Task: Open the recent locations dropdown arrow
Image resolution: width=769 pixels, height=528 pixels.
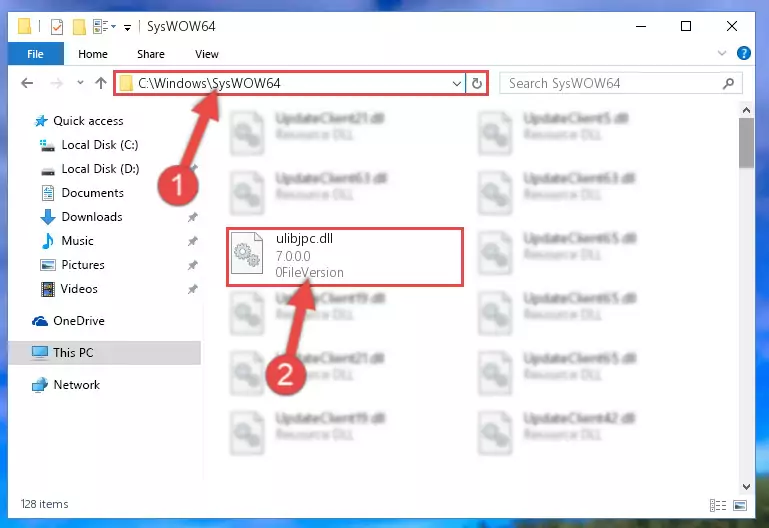Action: click(x=80, y=83)
